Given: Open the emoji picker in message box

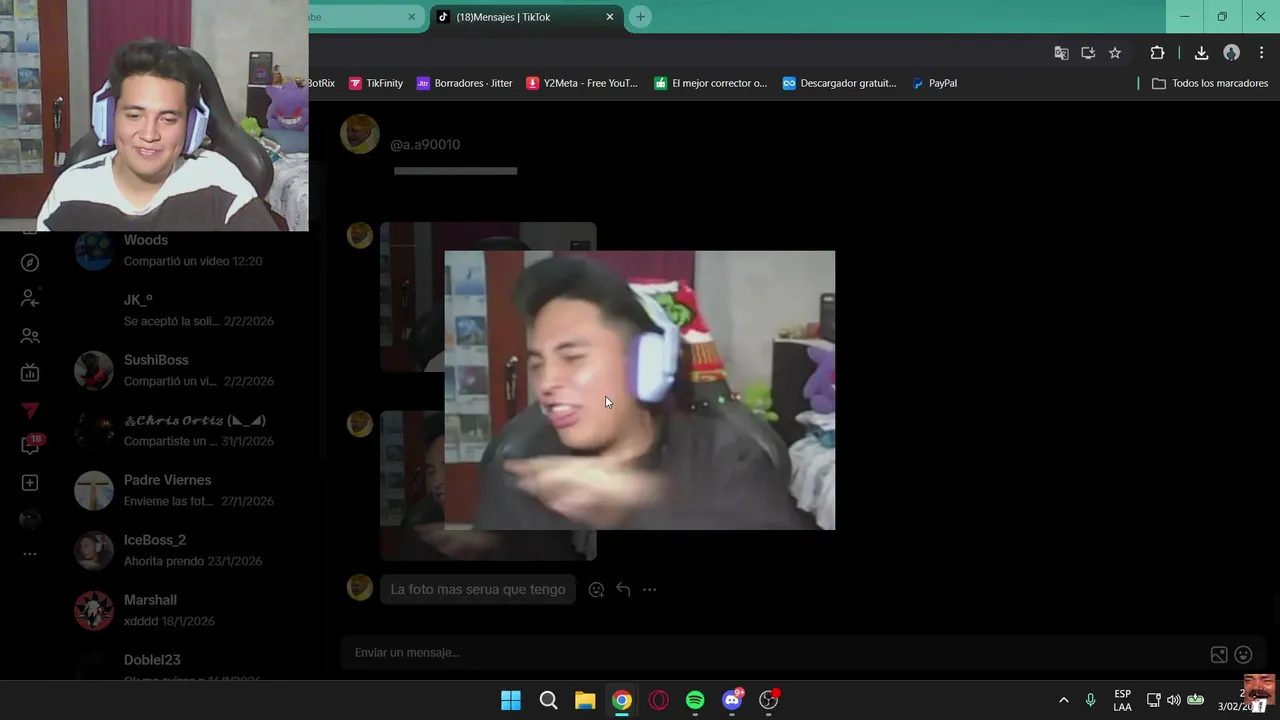Looking at the screenshot, I should pyautogui.click(x=1244, y=655).
